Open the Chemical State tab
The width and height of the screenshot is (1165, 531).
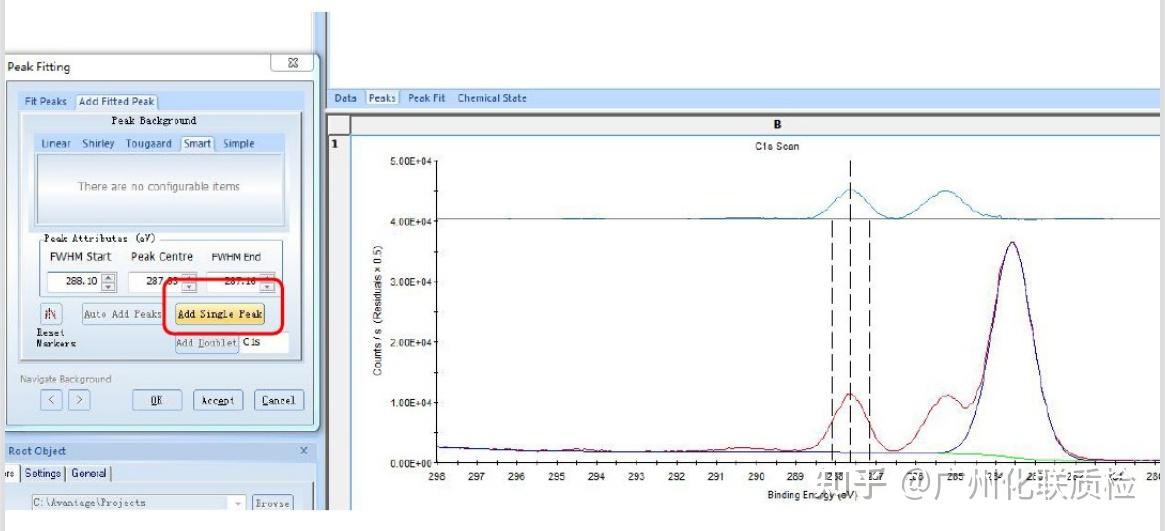(x=492, y=98)
